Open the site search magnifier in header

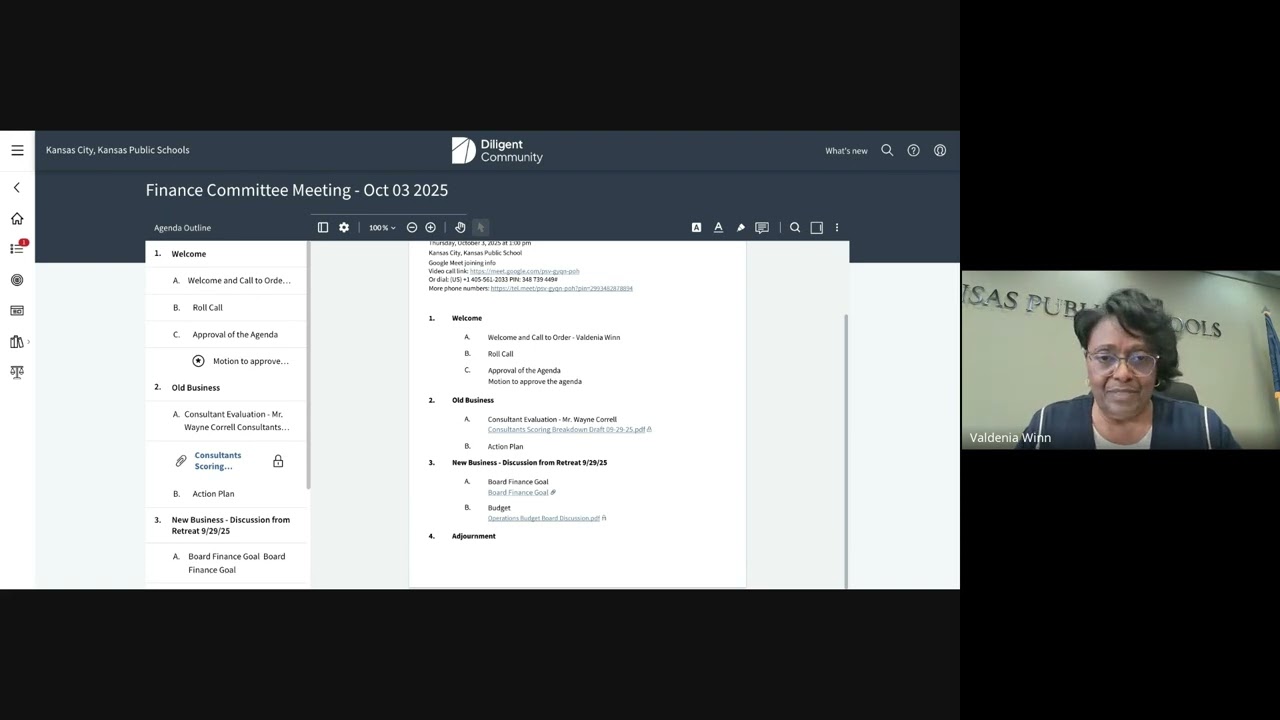(887, 150)
